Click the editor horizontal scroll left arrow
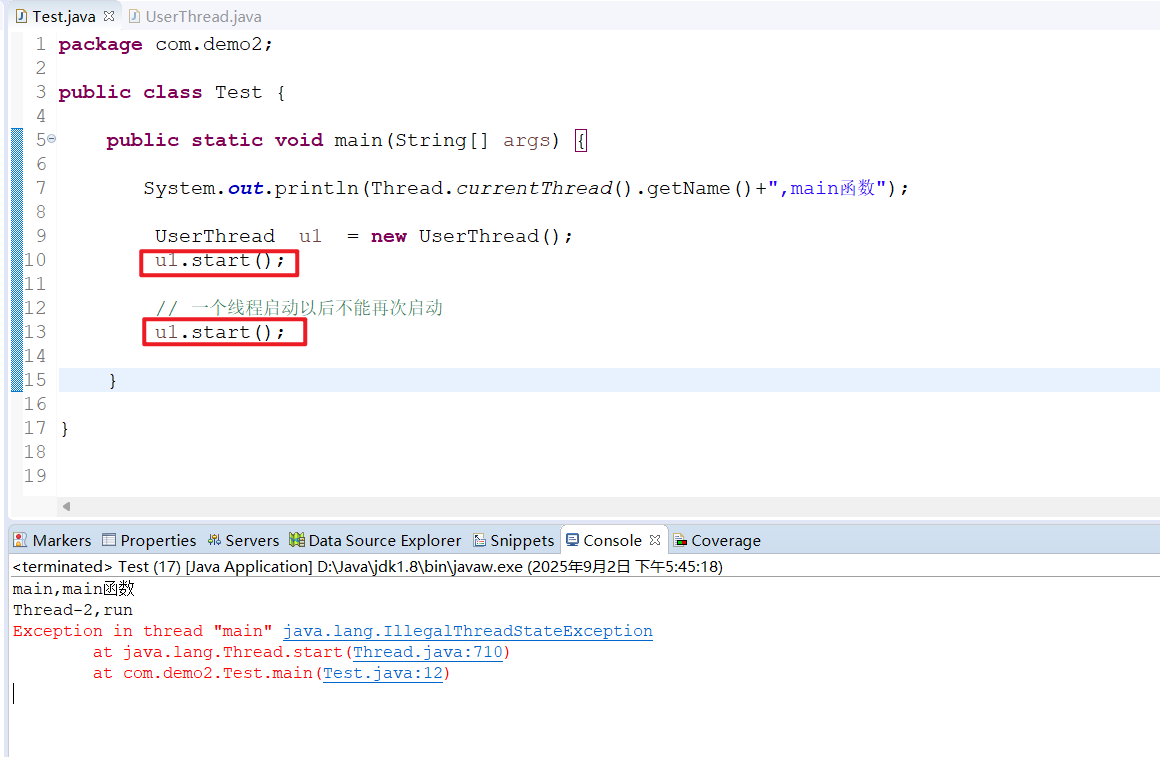This screenshot has height=757, width=1160. point(67,506)
